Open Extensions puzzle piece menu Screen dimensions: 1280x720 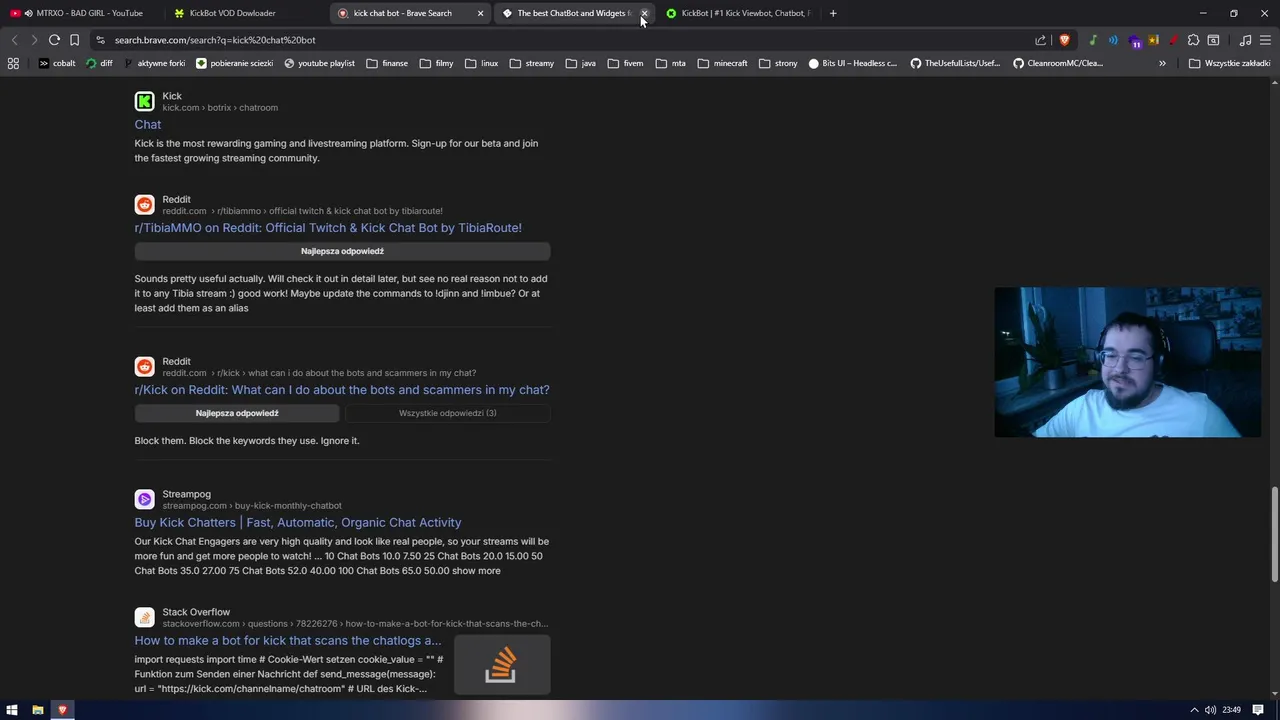(1193, 40)
